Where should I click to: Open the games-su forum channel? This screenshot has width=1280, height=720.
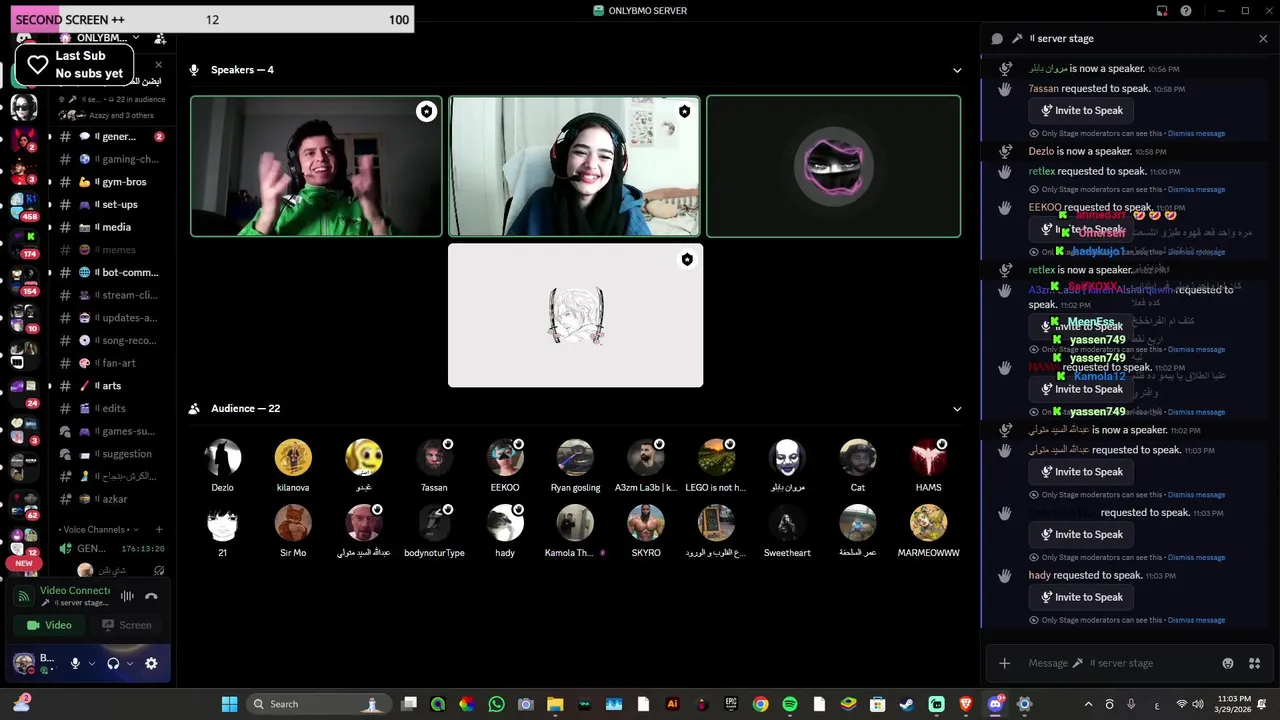pyautogui.click(x=112, y=431)
